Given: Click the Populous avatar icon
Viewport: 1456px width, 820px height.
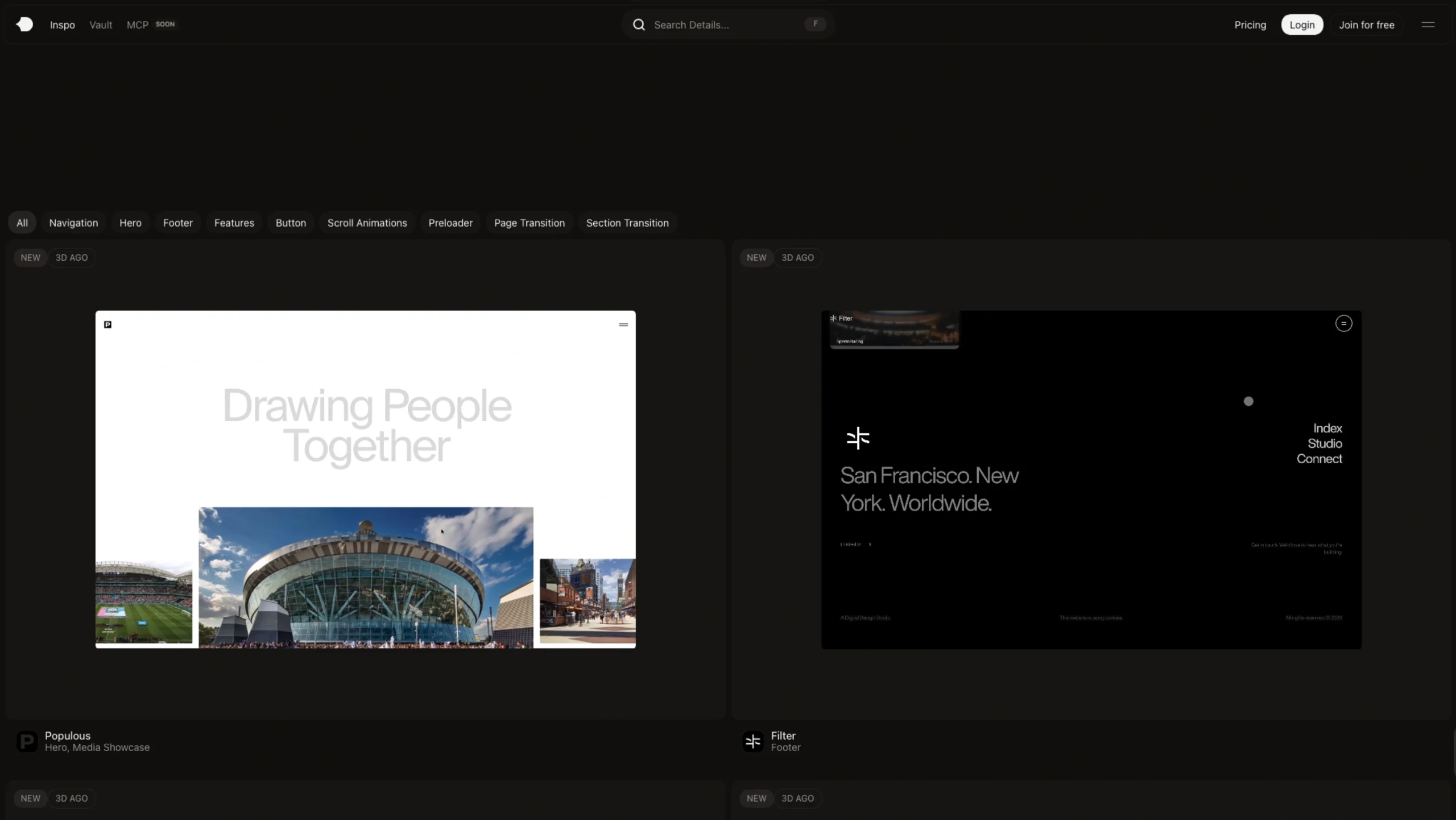Looking at the screenshot, I should [27, 741].
